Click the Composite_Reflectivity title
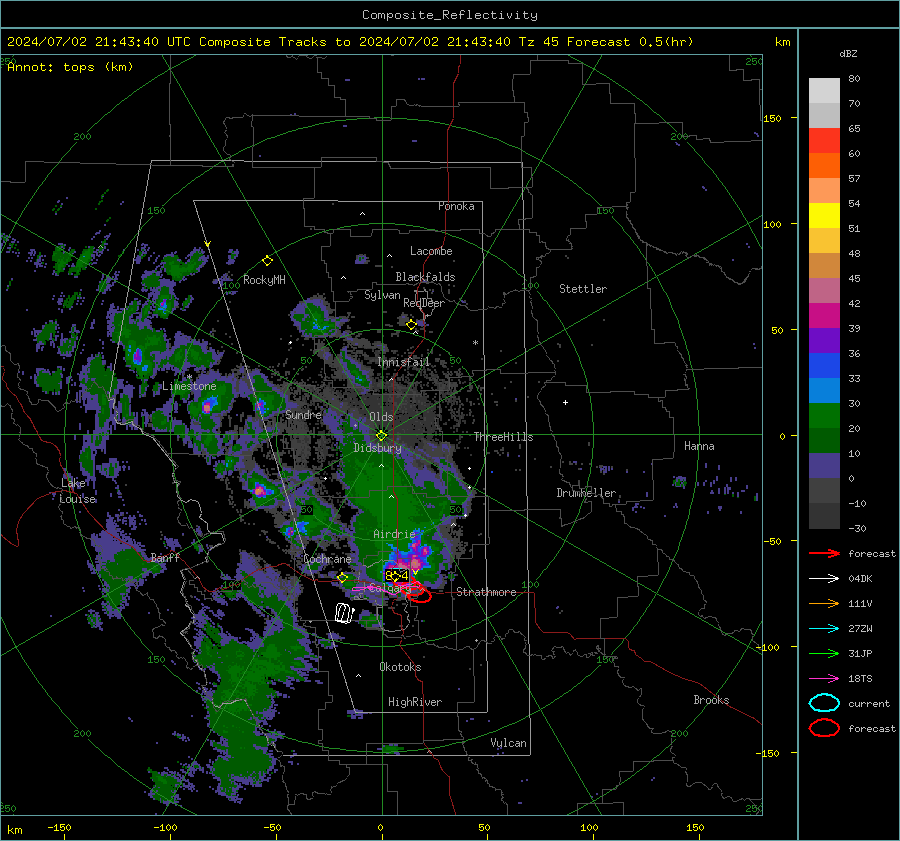900x841 pixels. [450, 15]
